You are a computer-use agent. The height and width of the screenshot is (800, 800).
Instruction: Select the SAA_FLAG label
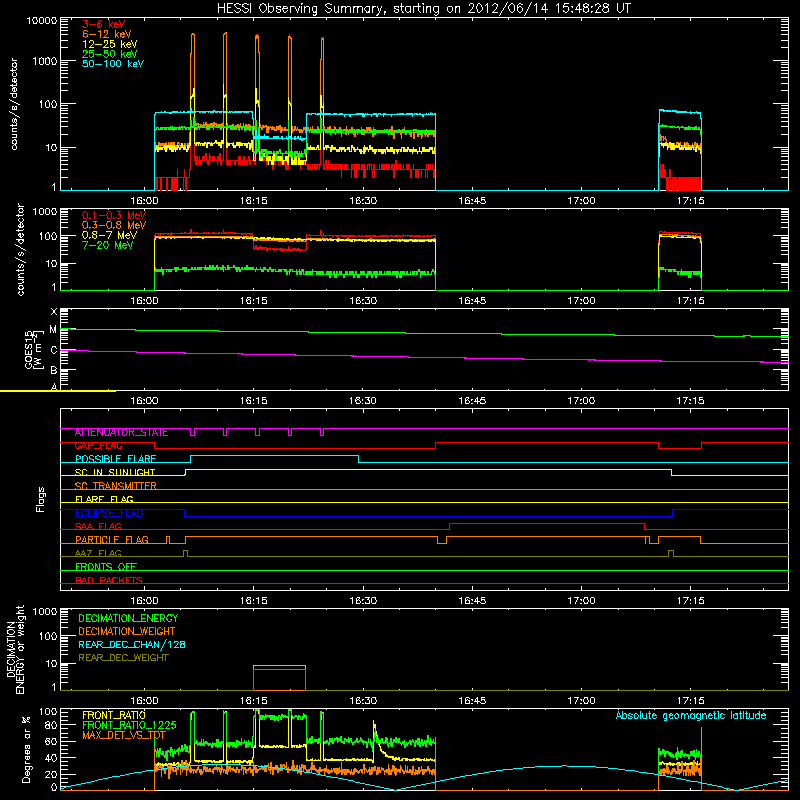point(98,526)
